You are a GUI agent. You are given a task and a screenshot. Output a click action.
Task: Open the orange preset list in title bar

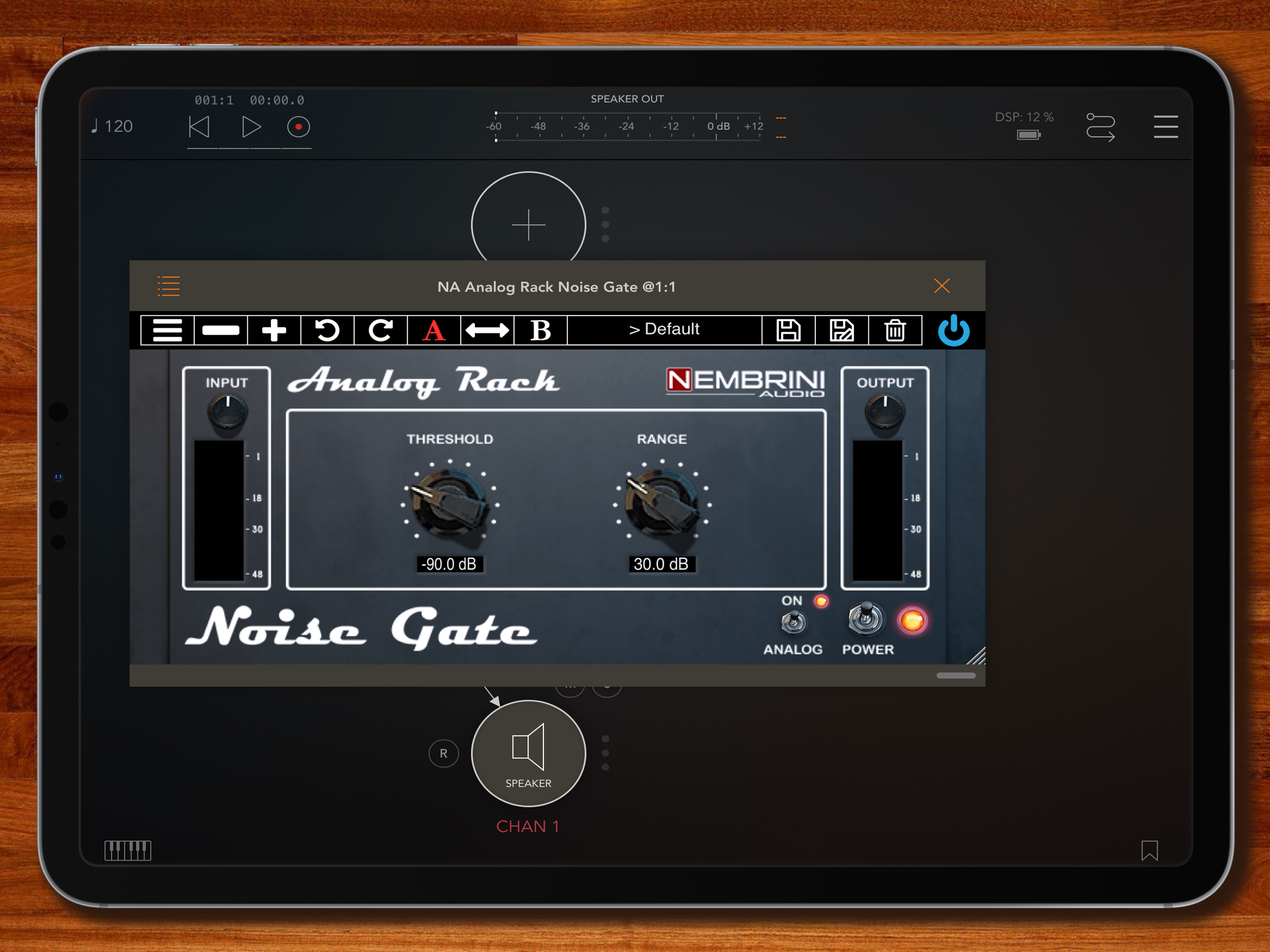[x=169, y=286]
